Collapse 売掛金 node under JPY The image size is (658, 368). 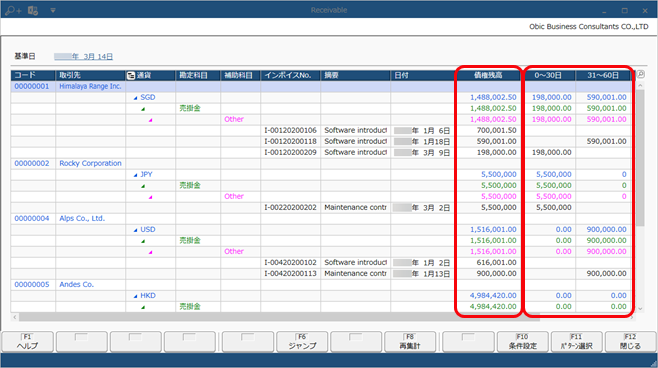[143, 186]
